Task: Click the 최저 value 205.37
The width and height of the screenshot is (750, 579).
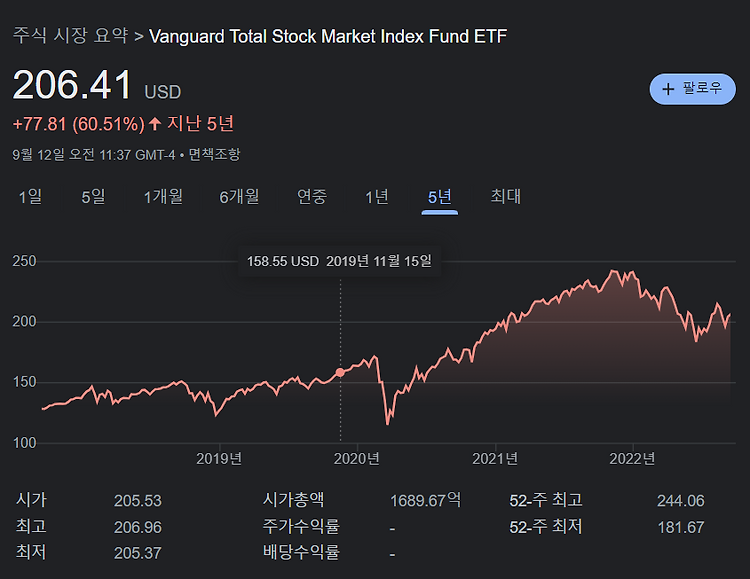Action: [x=138, y=553]
